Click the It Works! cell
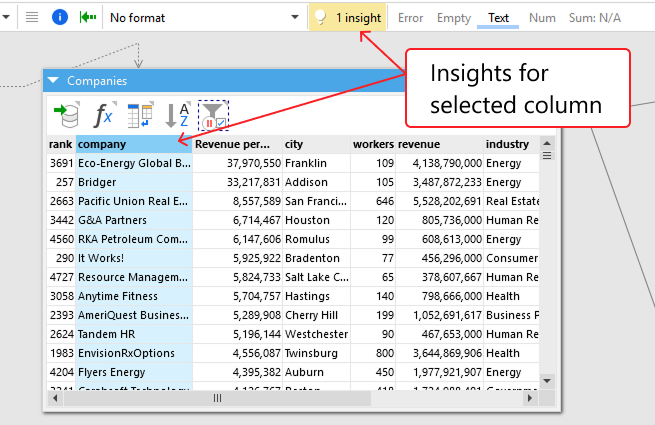Image resolution: width=655 pixels, height=425 pixels. click(x=134, y=258)
